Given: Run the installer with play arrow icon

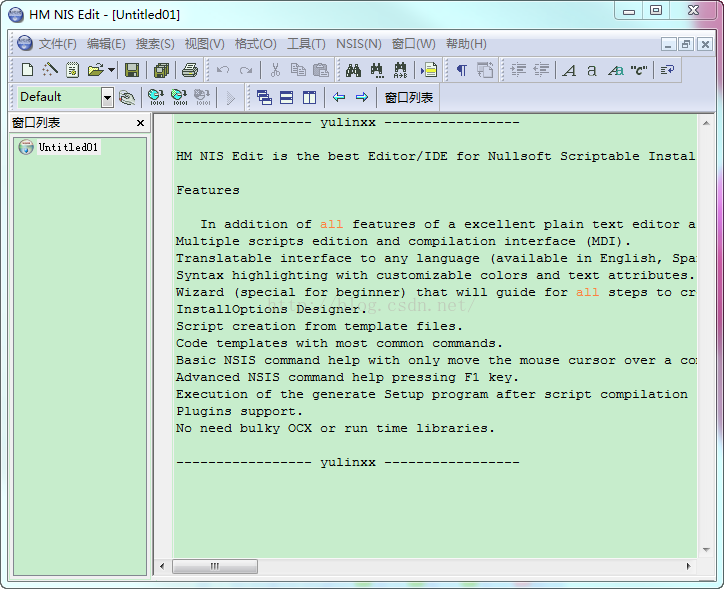Looking at the screenshot, I should (231, 97).
